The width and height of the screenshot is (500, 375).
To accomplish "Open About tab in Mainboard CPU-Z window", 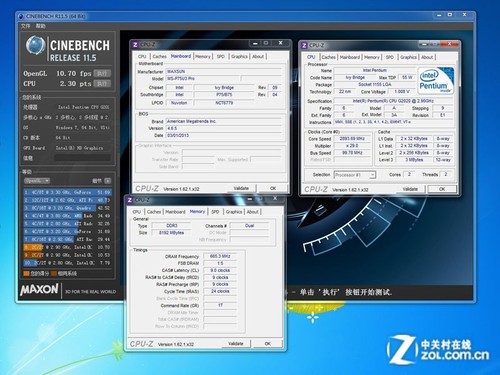I will point(258,56).
